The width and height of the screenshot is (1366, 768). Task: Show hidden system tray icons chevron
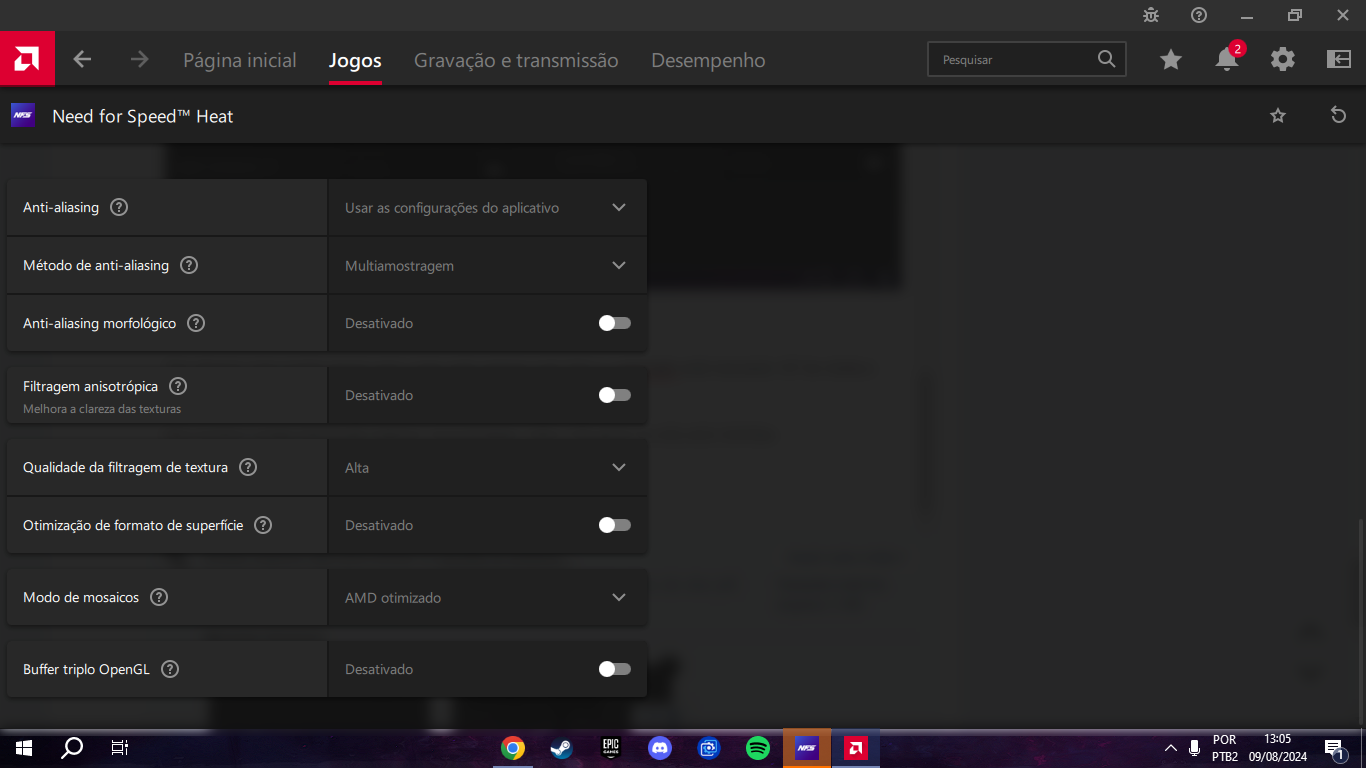1171,748
